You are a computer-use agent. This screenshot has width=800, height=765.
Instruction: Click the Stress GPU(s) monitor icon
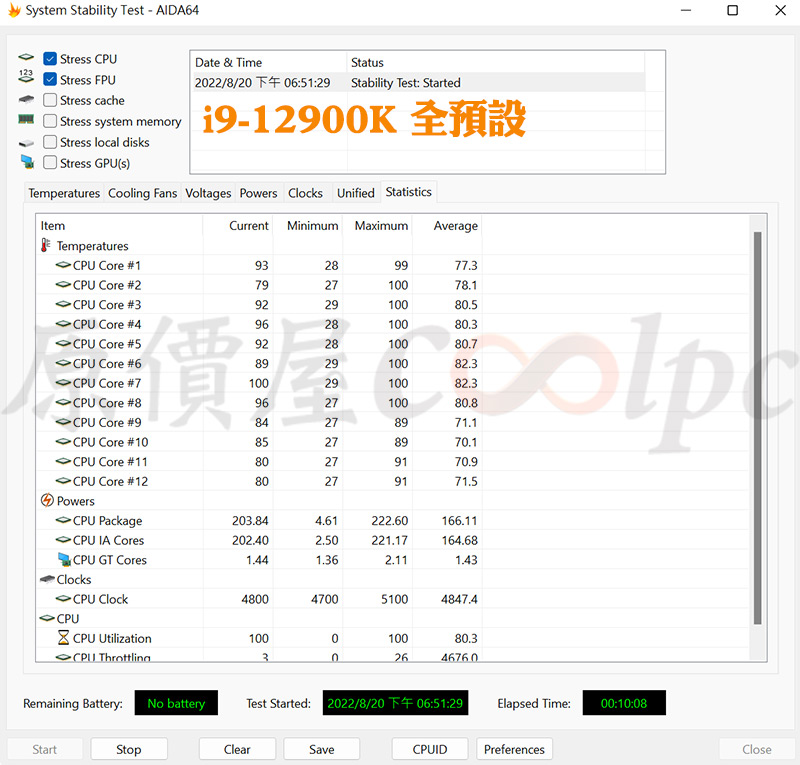coord(27,162)
